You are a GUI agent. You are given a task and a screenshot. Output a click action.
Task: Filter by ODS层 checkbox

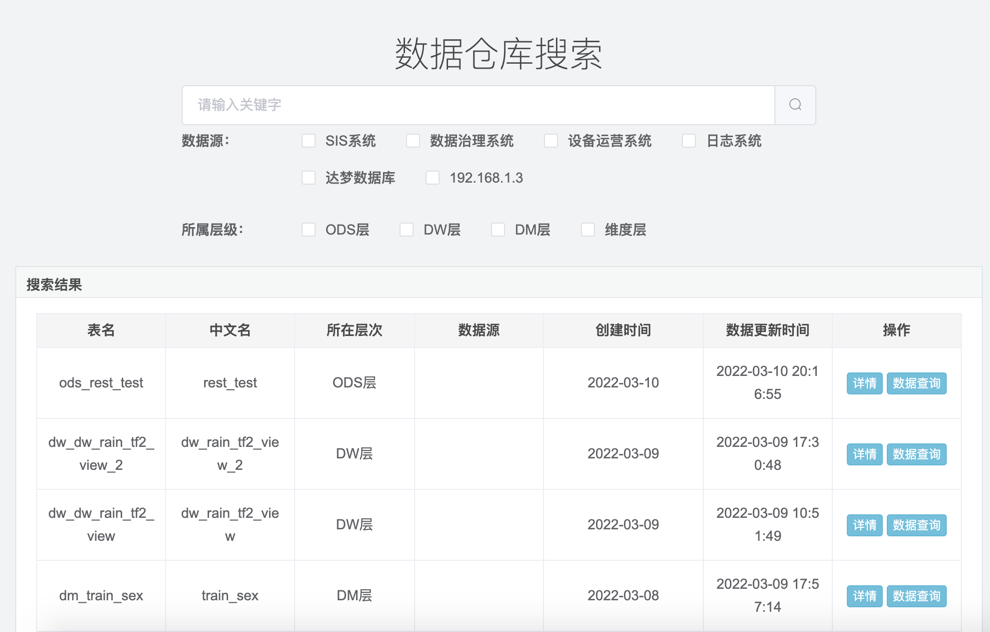(x=309, y=230)
